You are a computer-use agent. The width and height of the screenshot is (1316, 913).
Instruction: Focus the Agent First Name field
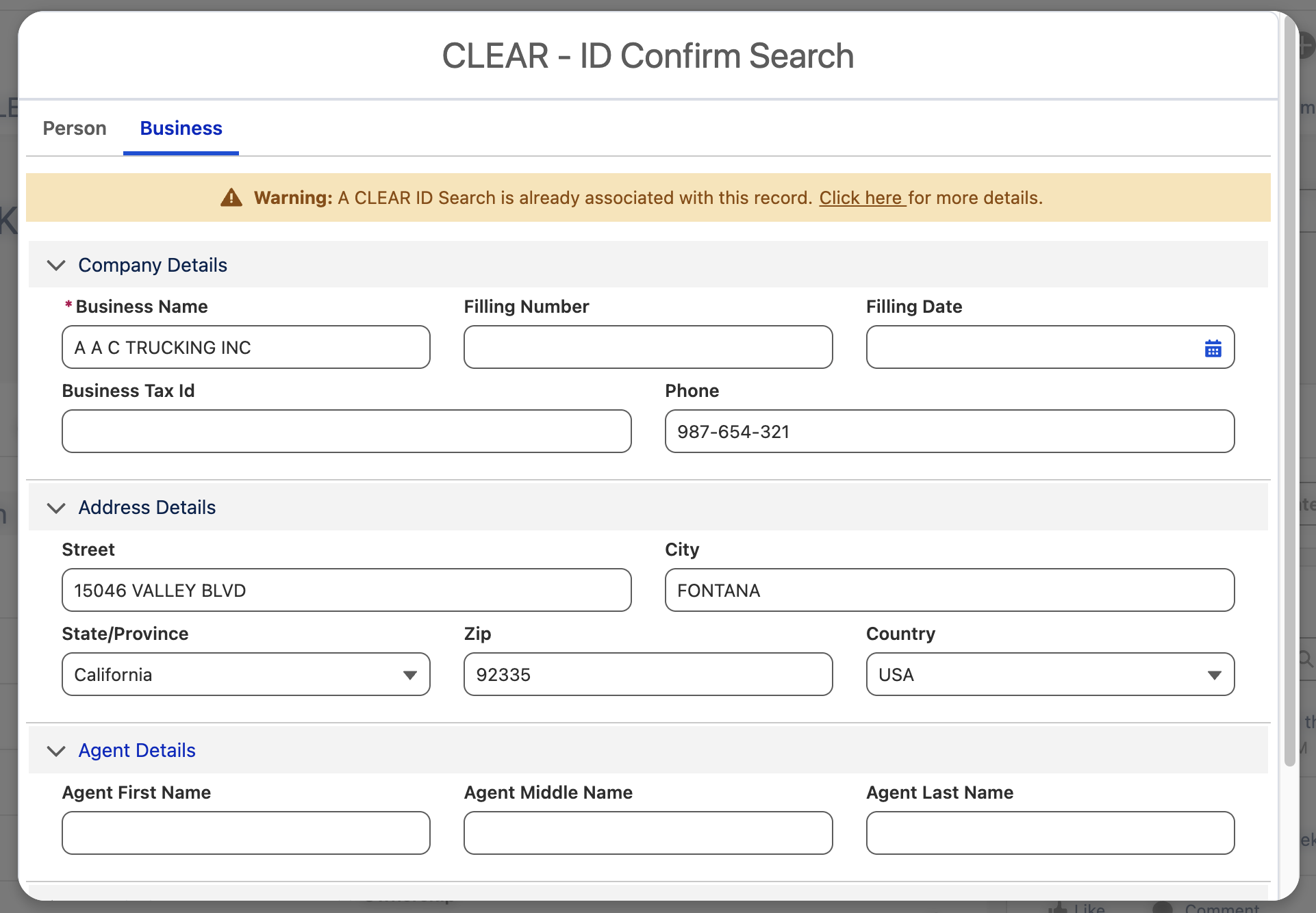click(x=246, y=833)
